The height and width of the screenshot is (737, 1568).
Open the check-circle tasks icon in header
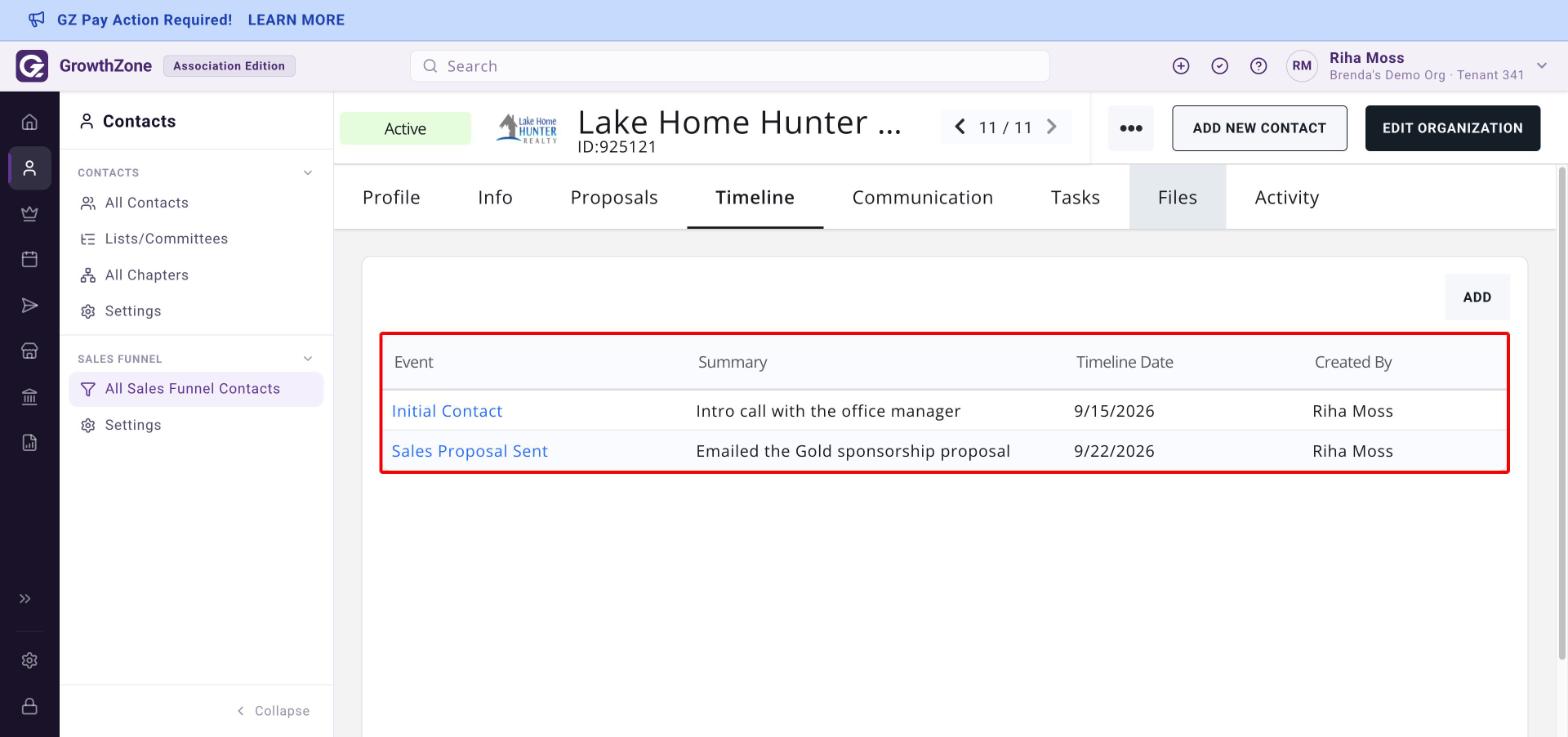(1220, 66)
